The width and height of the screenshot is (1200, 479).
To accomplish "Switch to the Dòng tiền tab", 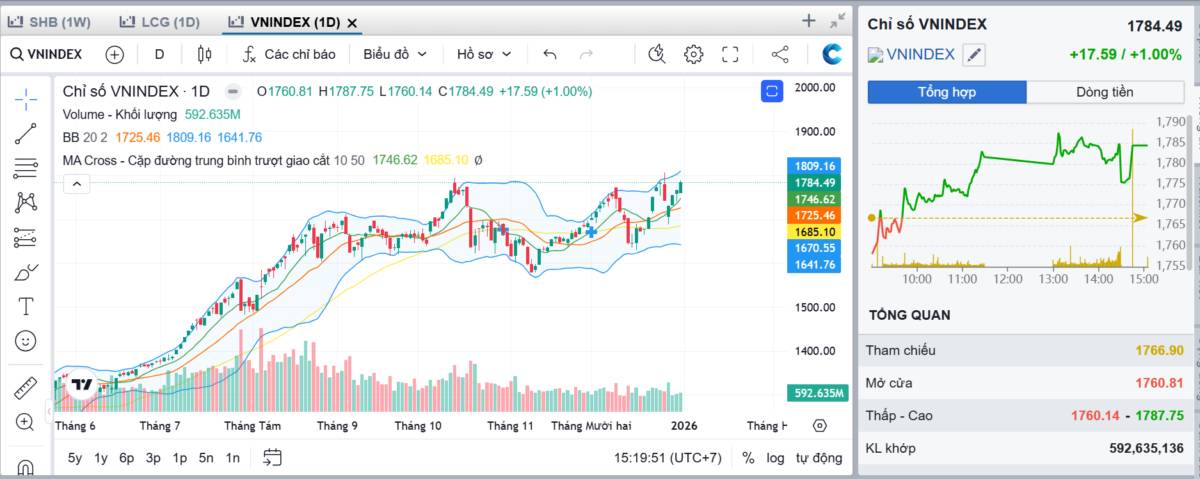I will click(x=1105, y=92).
